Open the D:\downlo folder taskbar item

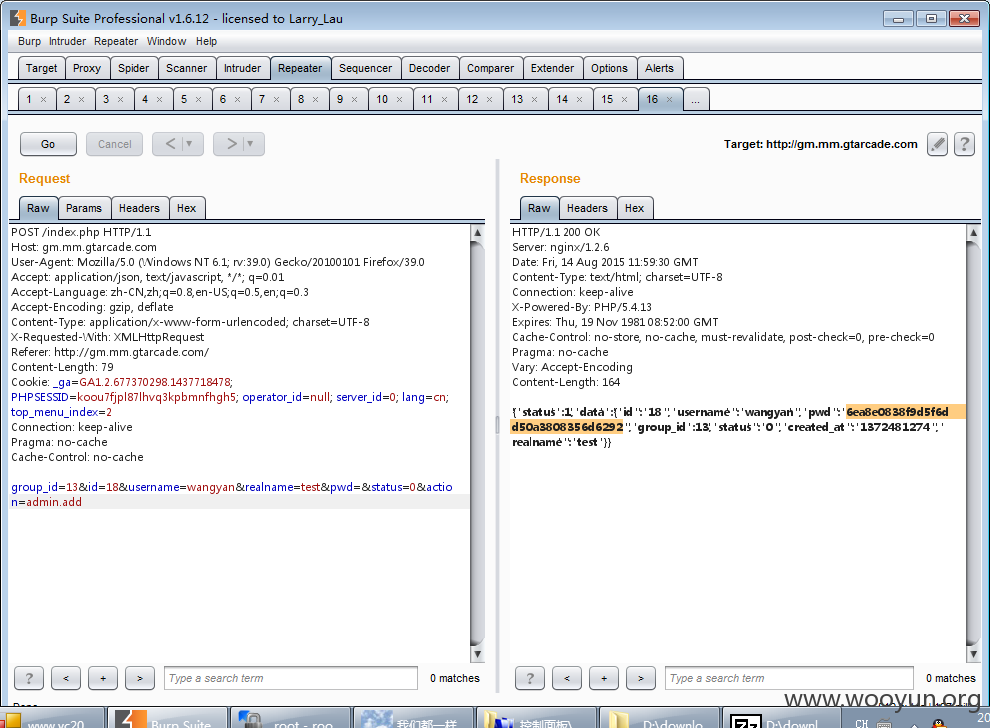pyautogui.click(x=658, y=720)
